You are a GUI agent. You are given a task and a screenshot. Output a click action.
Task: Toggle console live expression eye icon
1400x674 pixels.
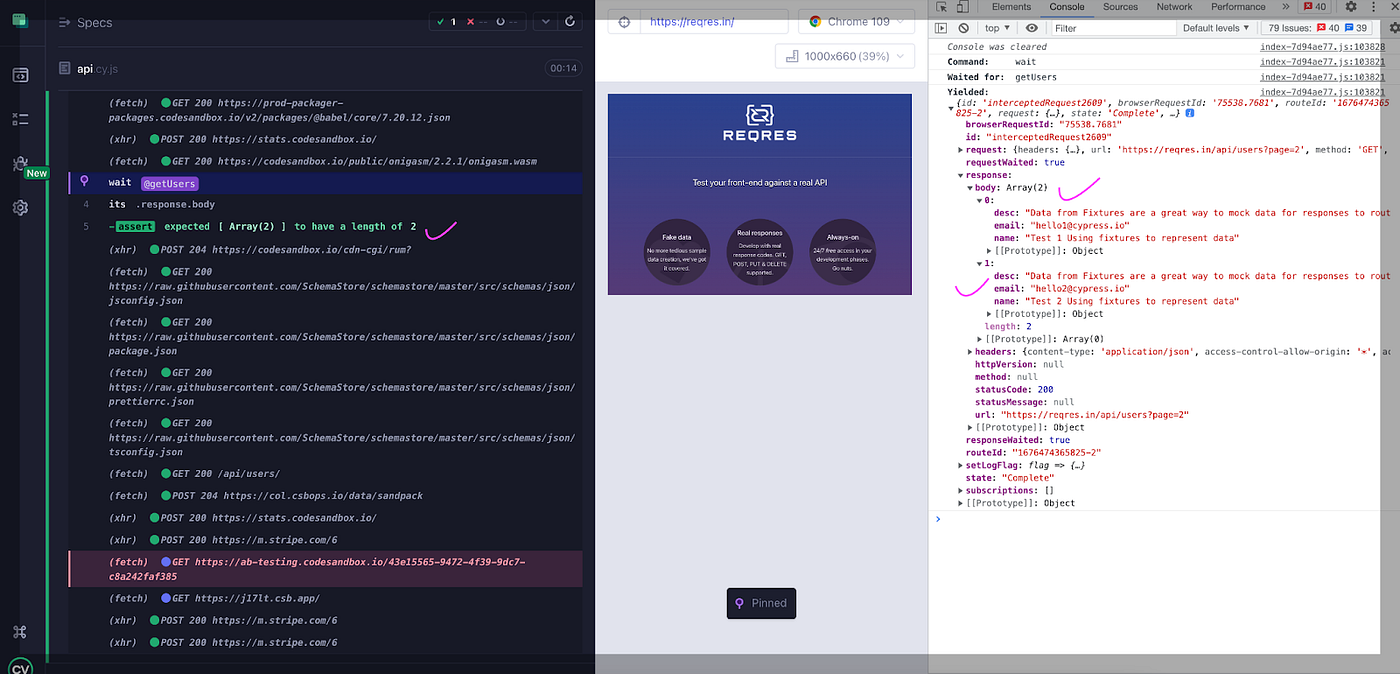(x=1031, y=28)
